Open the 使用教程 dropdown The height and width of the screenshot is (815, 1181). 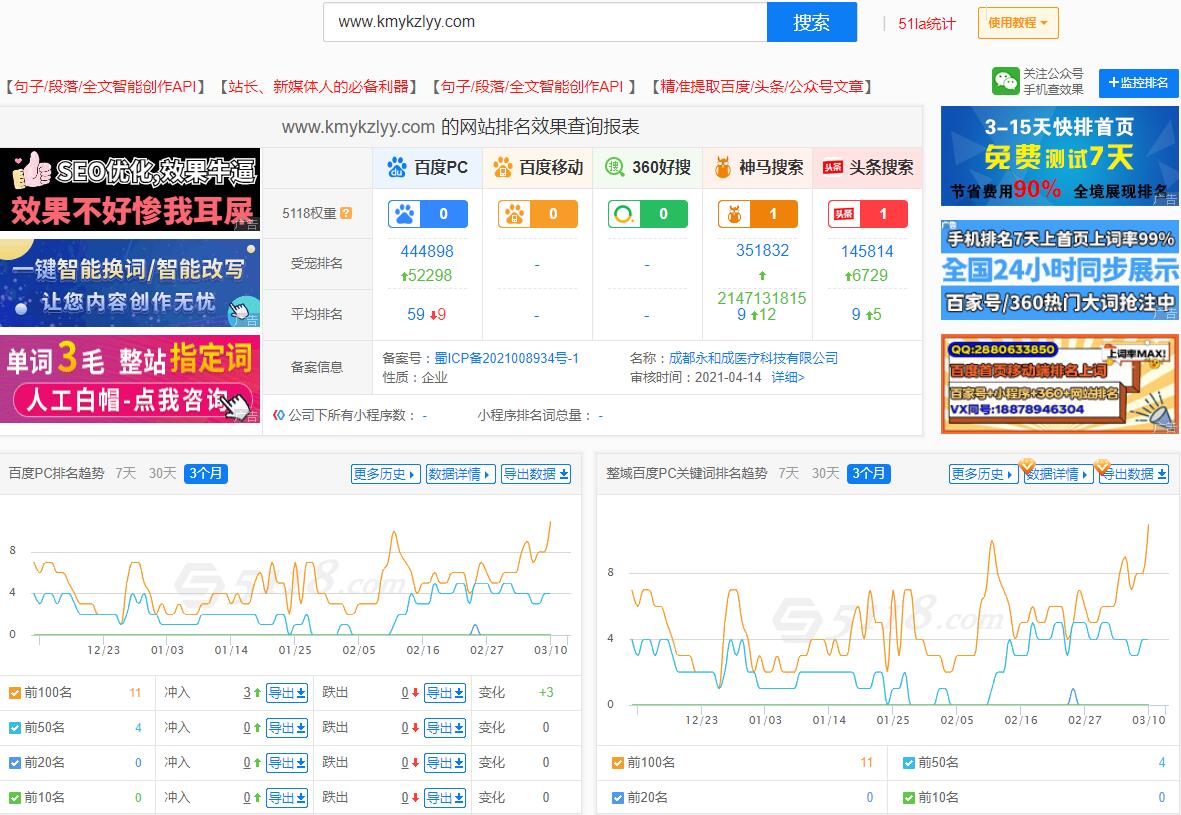coord(1017,23)
